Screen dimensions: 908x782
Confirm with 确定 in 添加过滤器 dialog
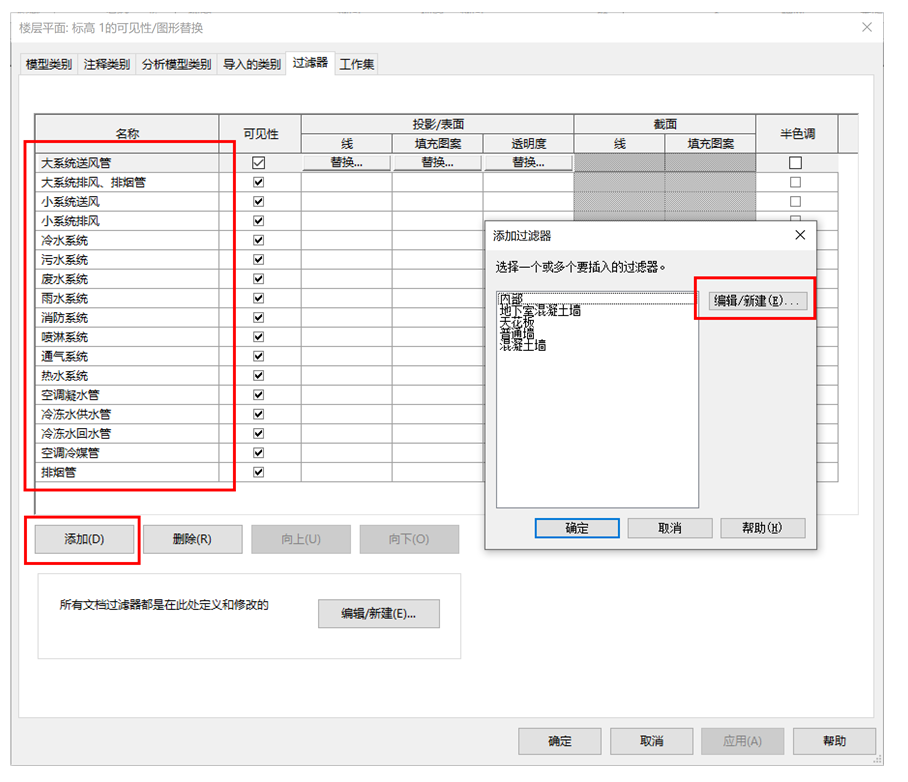(577, 528)
